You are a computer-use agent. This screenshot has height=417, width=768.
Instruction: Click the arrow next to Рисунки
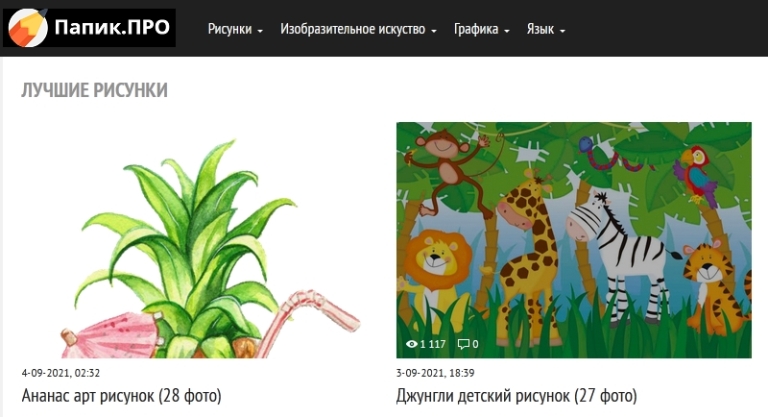click(x=260, y=31)
